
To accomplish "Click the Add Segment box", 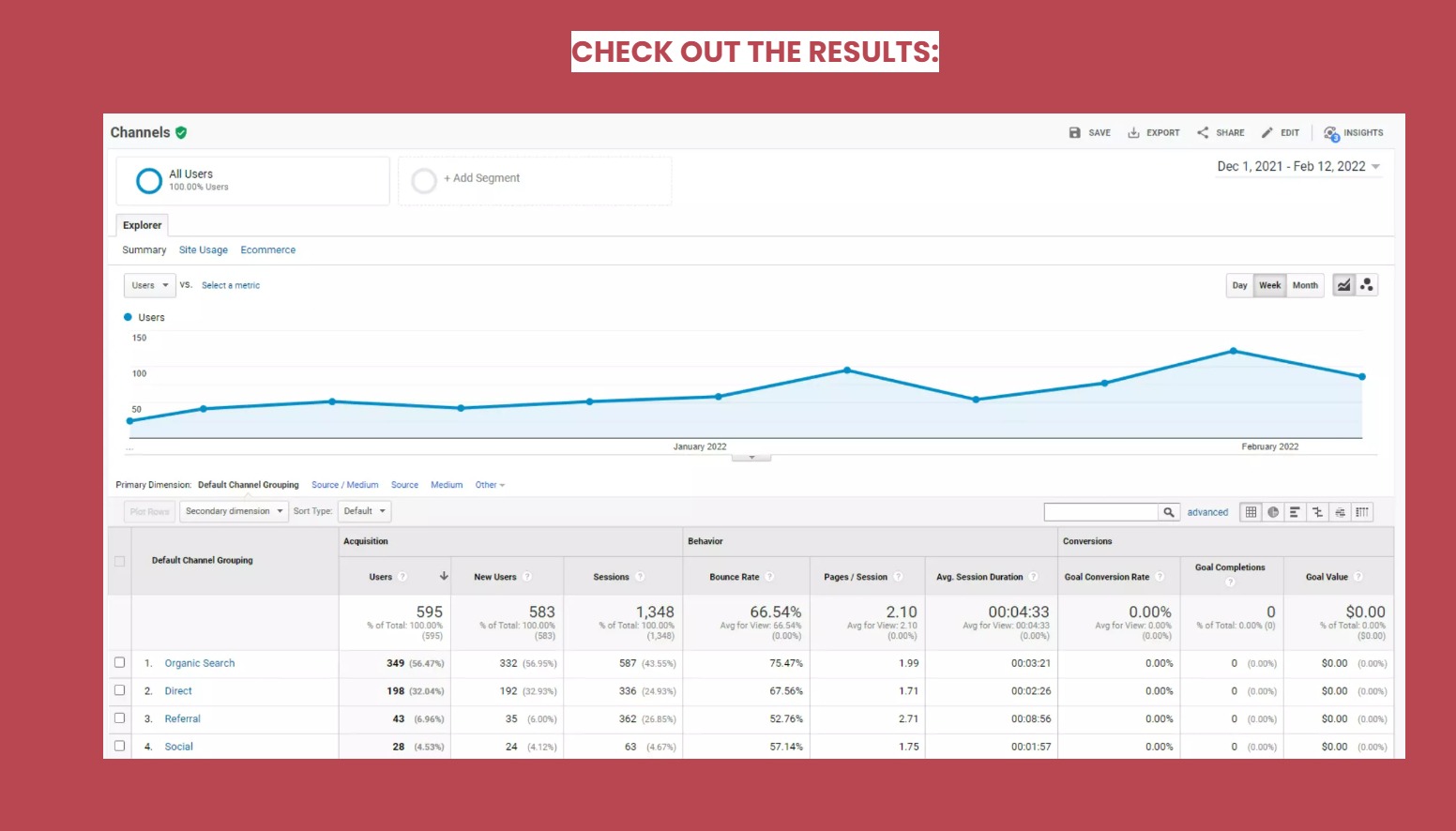I will (x=535, y=181).
